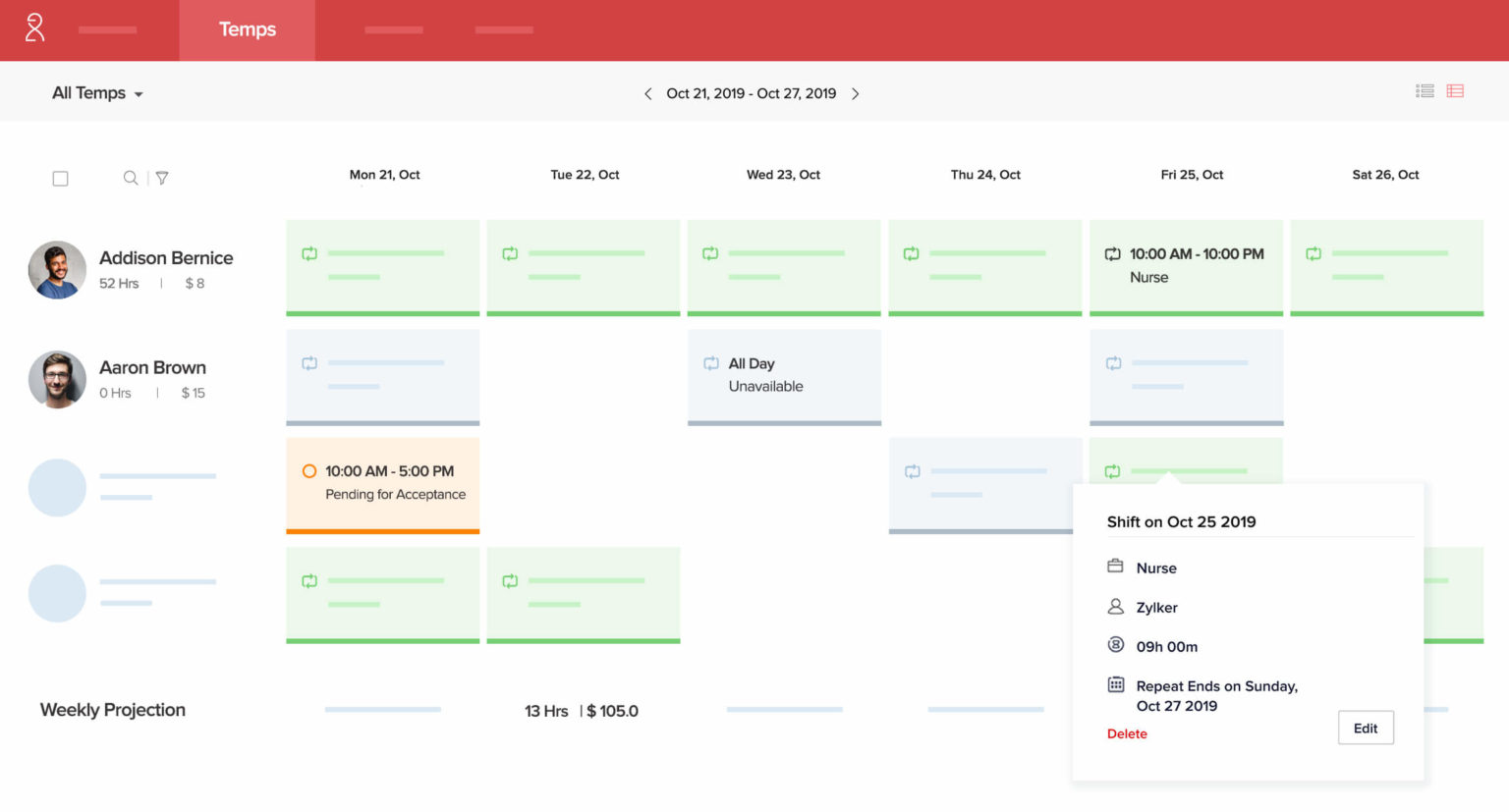Screen dimensions: 1509x812
Task: Click the clock icon next to 09h 00m
Action: (1115, 645)
